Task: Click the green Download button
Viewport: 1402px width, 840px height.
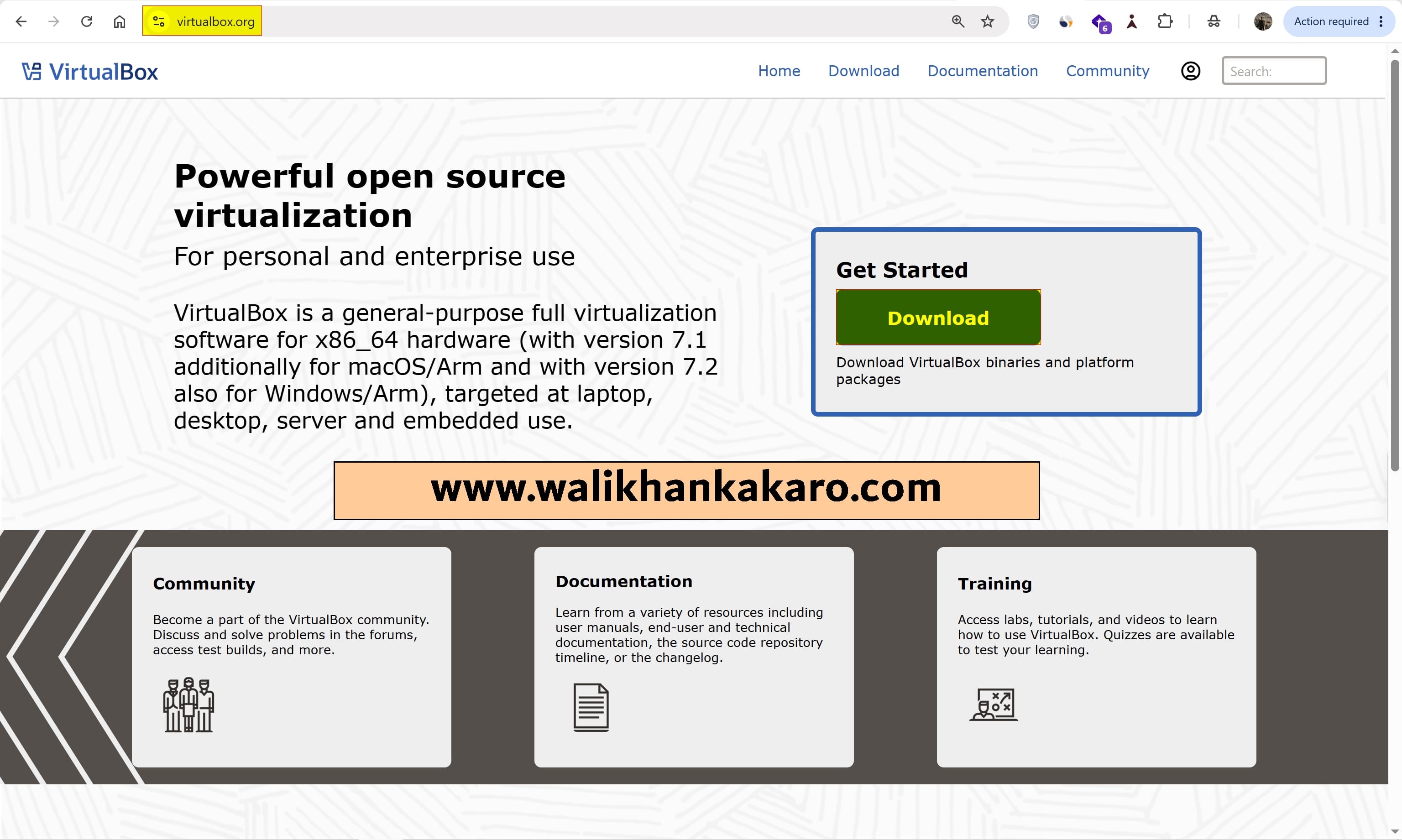Action: [938, 318]
